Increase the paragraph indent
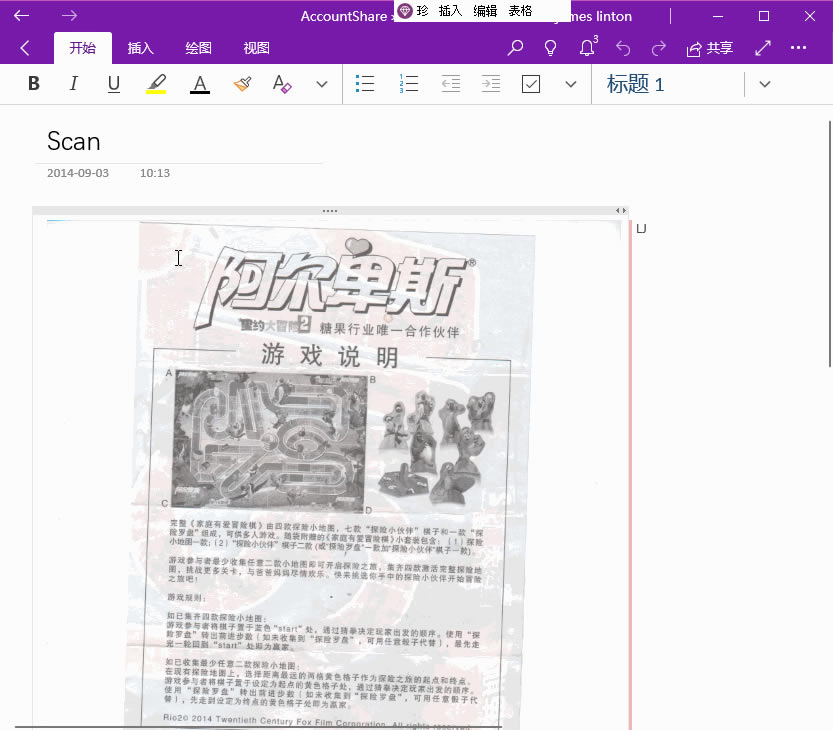Screen dimensions: 833x730 (490, 84)
